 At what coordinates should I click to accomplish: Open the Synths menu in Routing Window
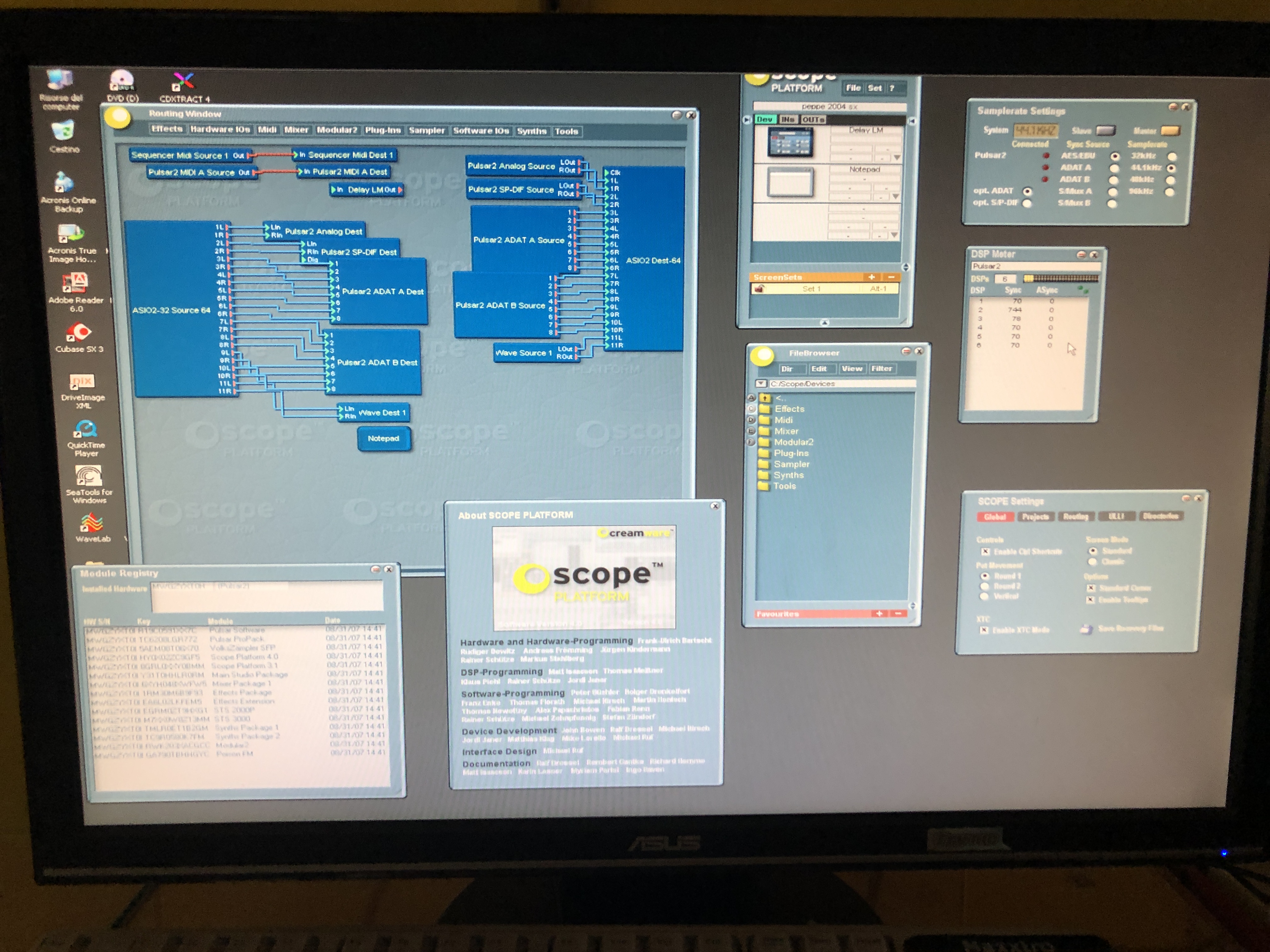click(532, 131)
